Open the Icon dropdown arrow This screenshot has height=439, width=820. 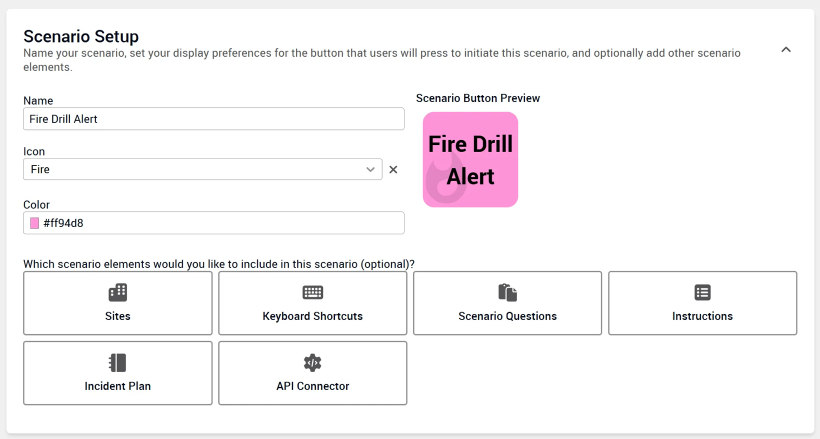pyautogui.click(x=371, y=170)
